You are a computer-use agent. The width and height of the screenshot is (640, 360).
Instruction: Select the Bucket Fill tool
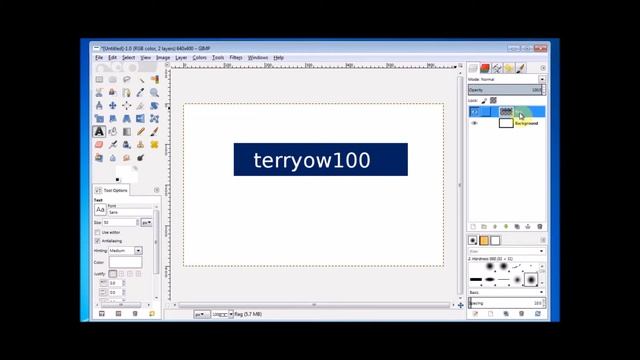[113, 132]
